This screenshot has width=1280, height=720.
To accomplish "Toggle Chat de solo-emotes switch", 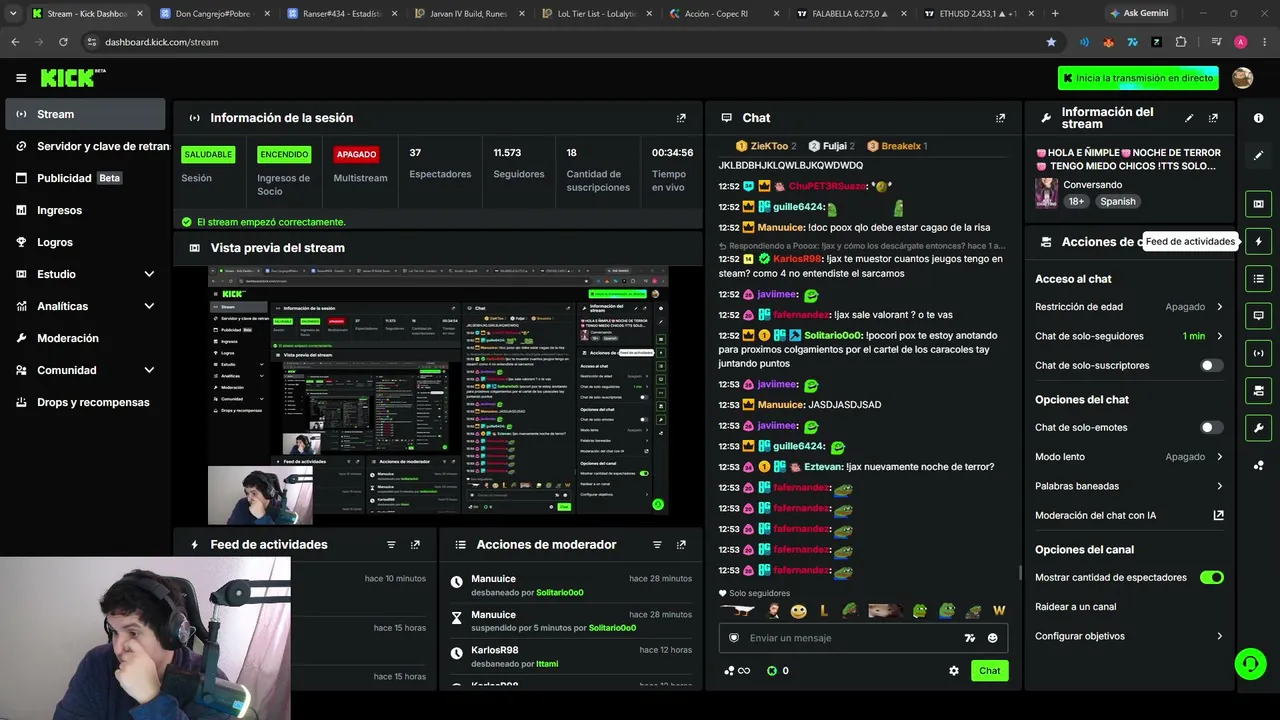I will pos(1211,428).
